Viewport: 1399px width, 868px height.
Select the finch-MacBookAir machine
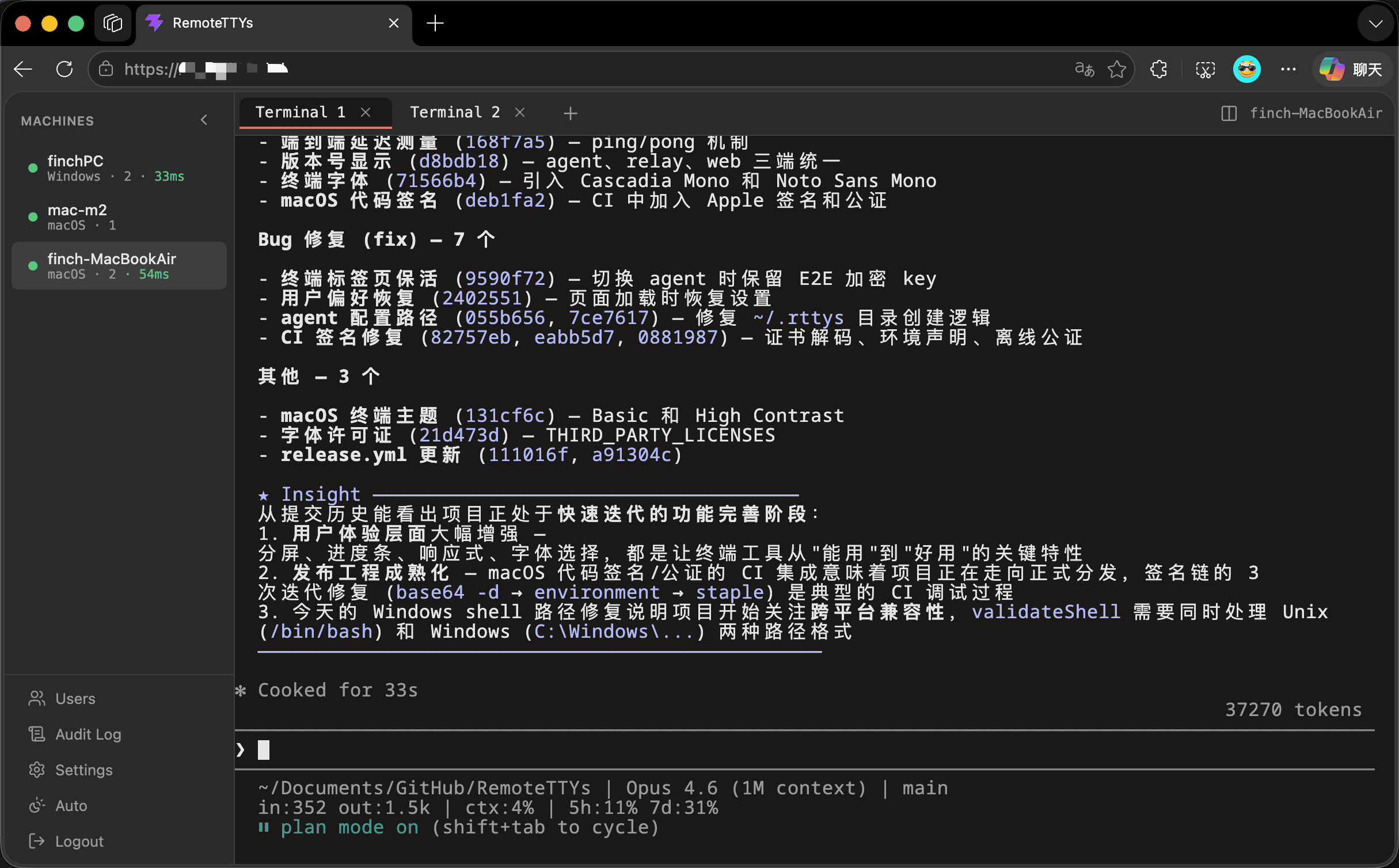[119, 266]
